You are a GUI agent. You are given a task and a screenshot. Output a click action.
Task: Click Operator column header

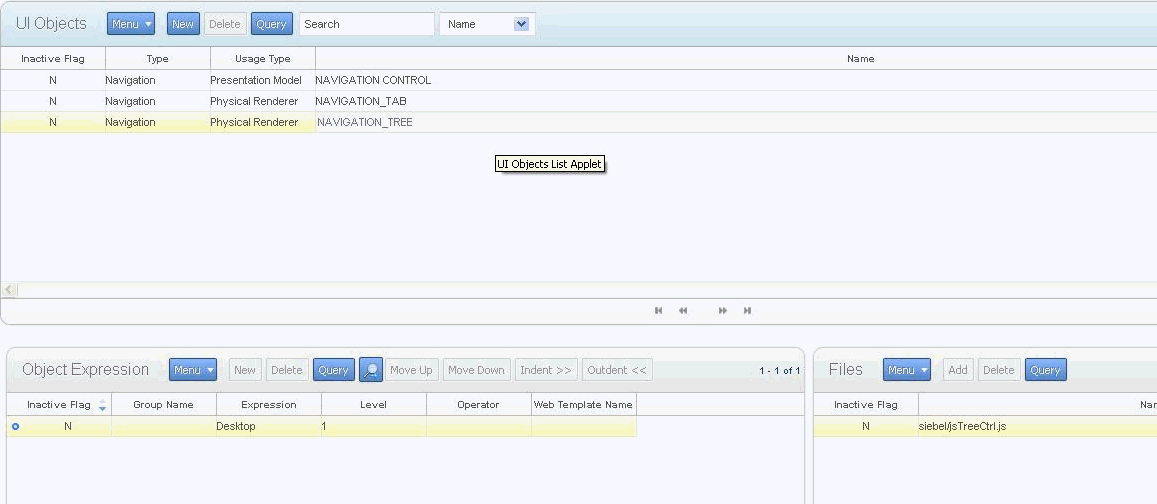(478, 404)
